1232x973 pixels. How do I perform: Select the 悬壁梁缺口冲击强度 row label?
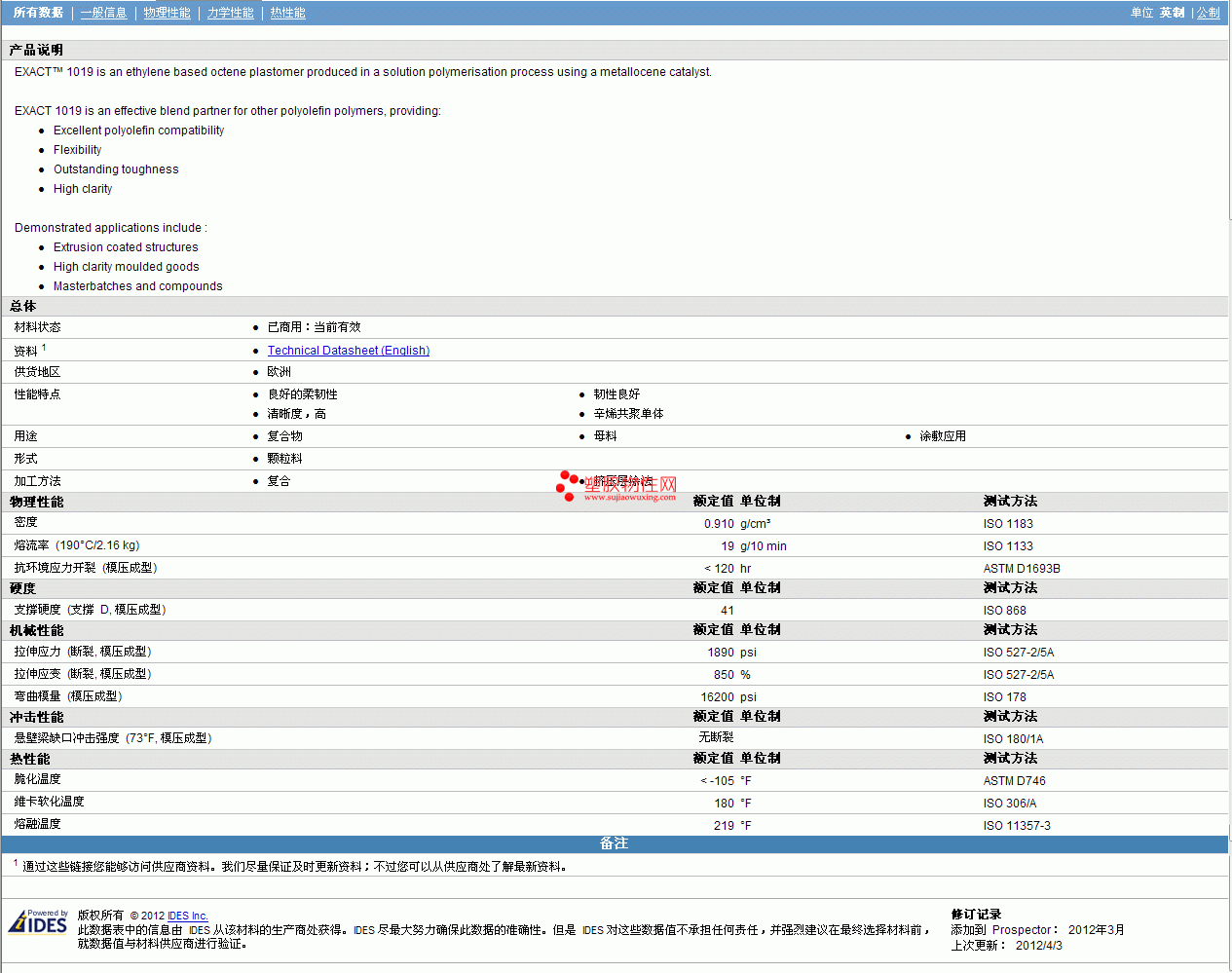coord(113,738)
